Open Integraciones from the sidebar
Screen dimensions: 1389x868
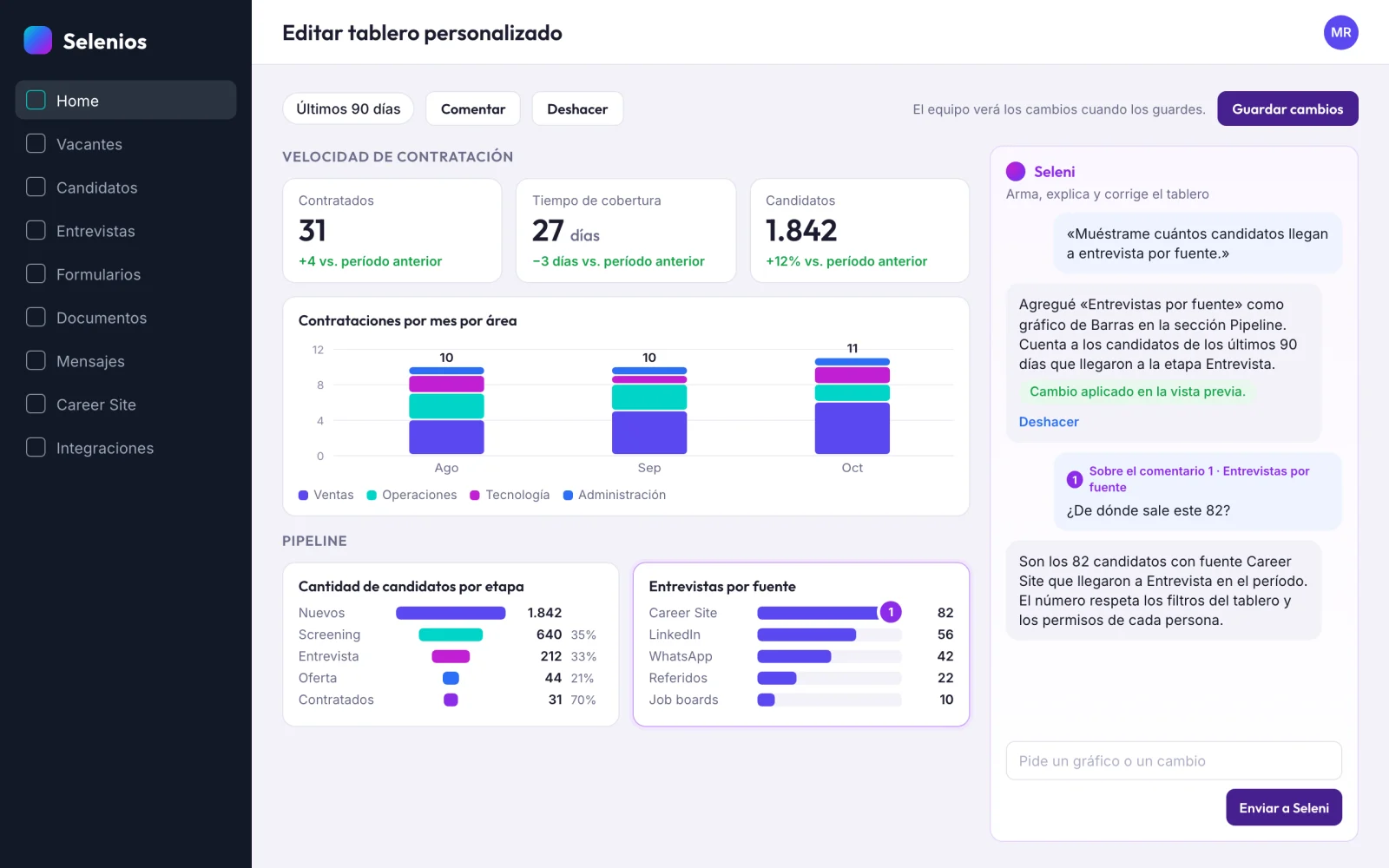(x=126, y=447)
